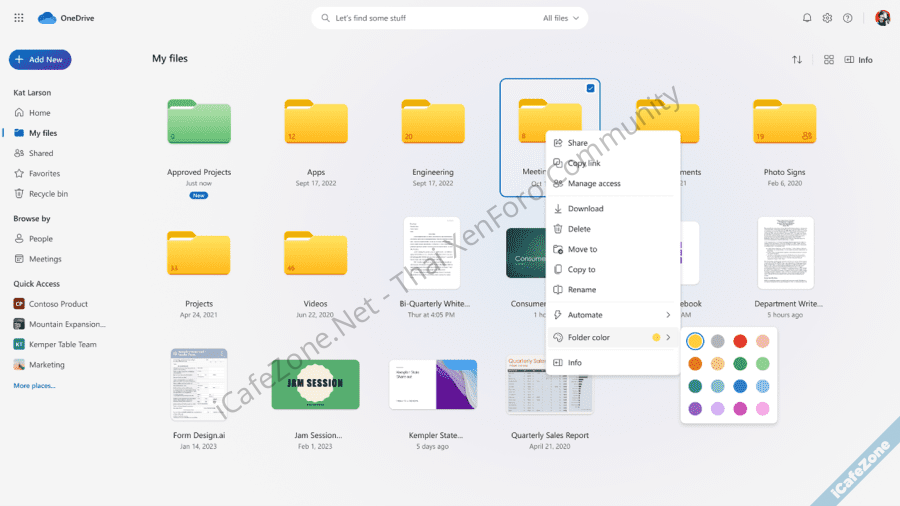Click the search box field

pyautogui.click(x=430, y=18)
